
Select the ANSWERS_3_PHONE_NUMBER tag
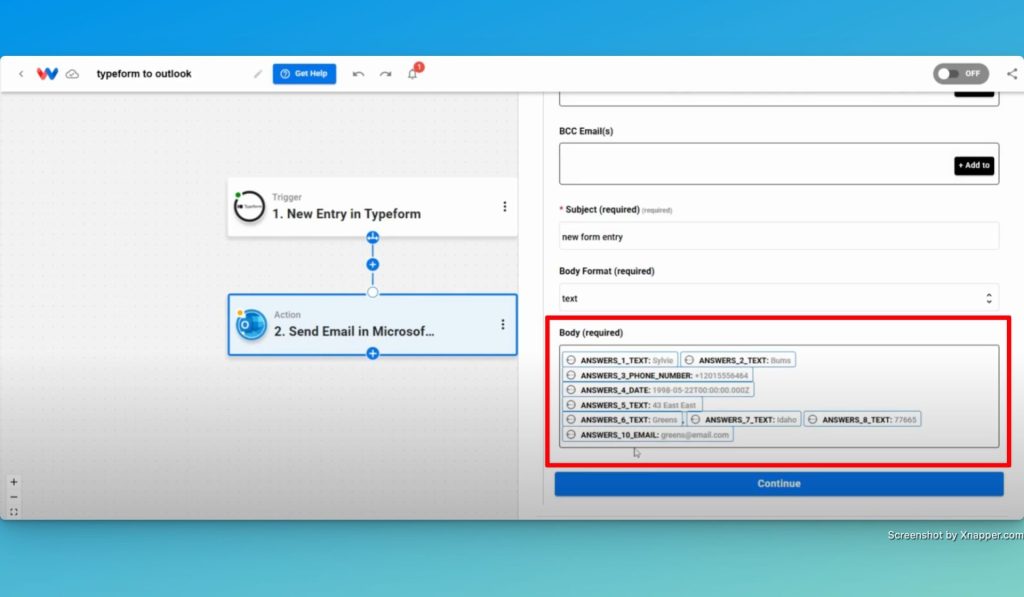tap(658, 376)
